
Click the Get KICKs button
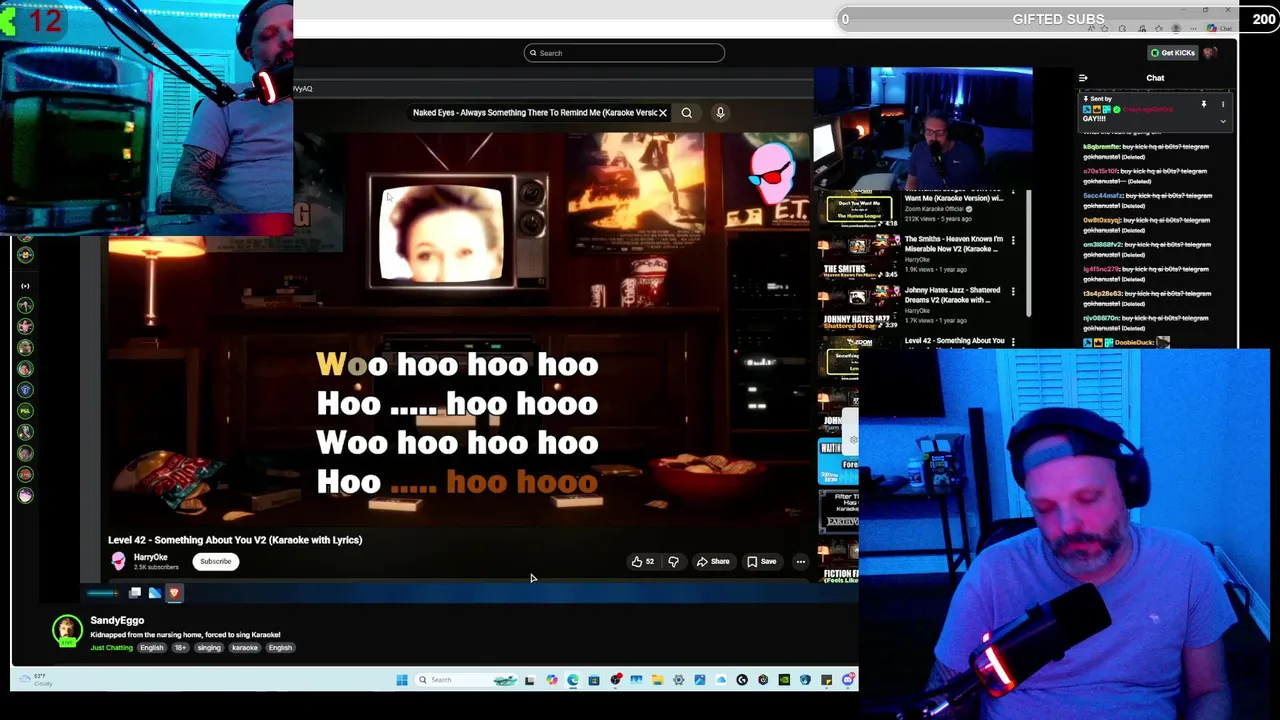click(x=1173, y=53)
